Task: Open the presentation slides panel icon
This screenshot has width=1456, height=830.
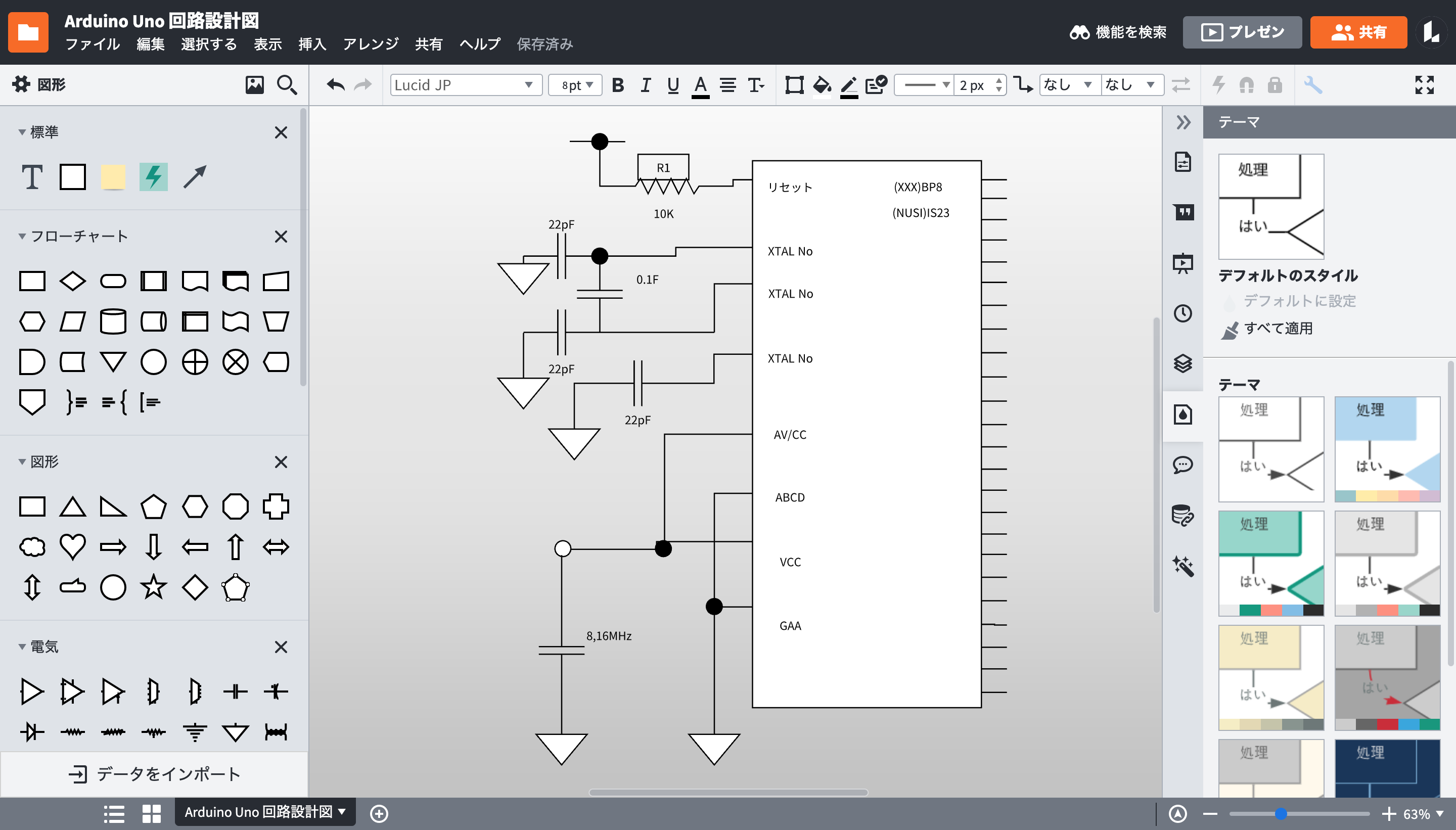Action: [x=1182, y=263]
